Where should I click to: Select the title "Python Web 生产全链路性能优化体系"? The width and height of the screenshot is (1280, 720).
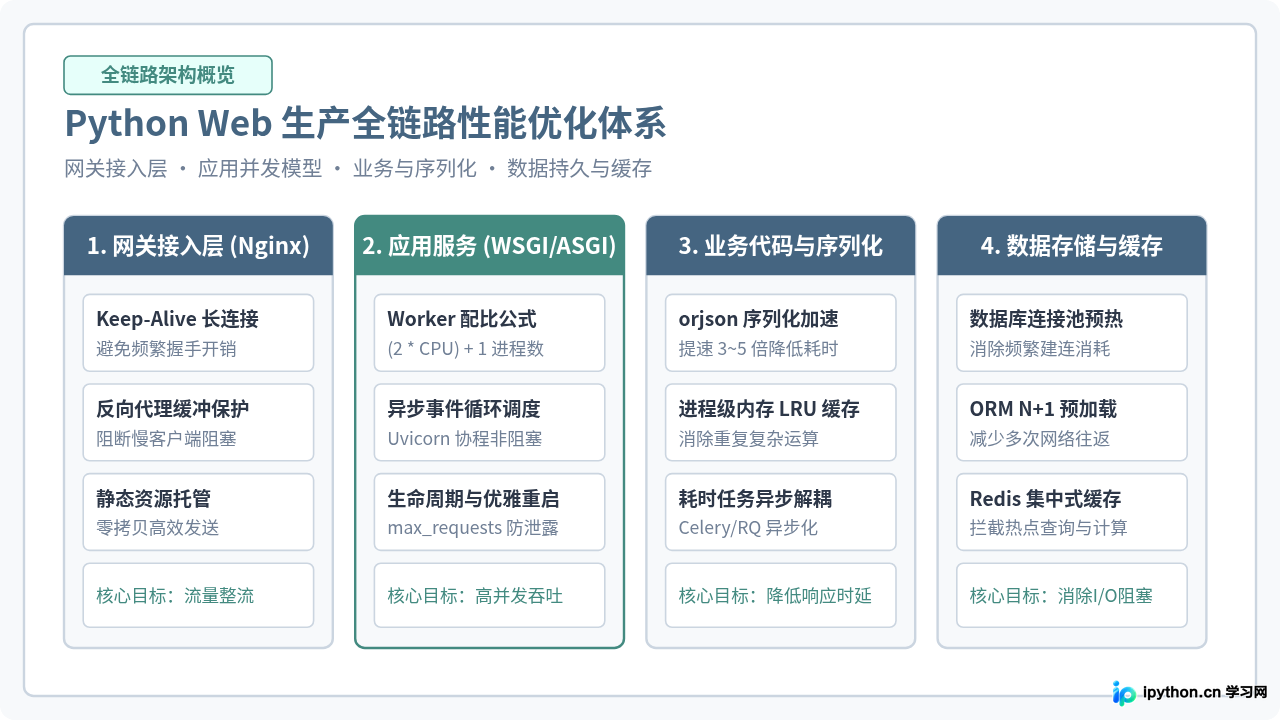point(365,124)
